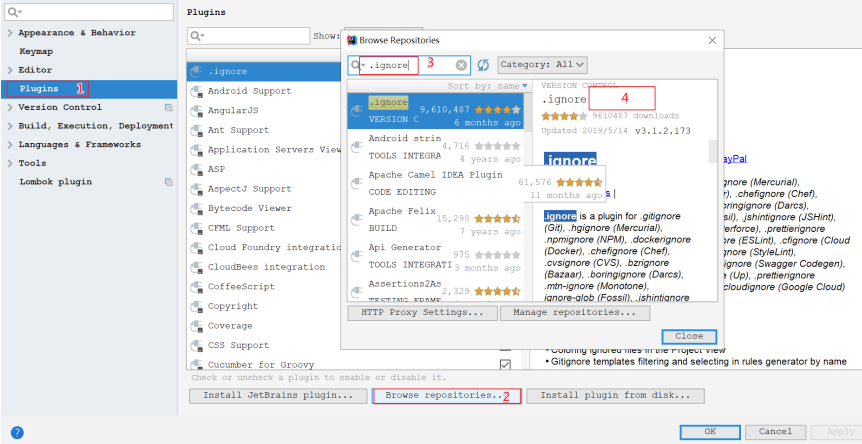Select CloudBees integration in plugin list
Image resolution: width=862 pixels, height=444 pixels.
(266, 268)
